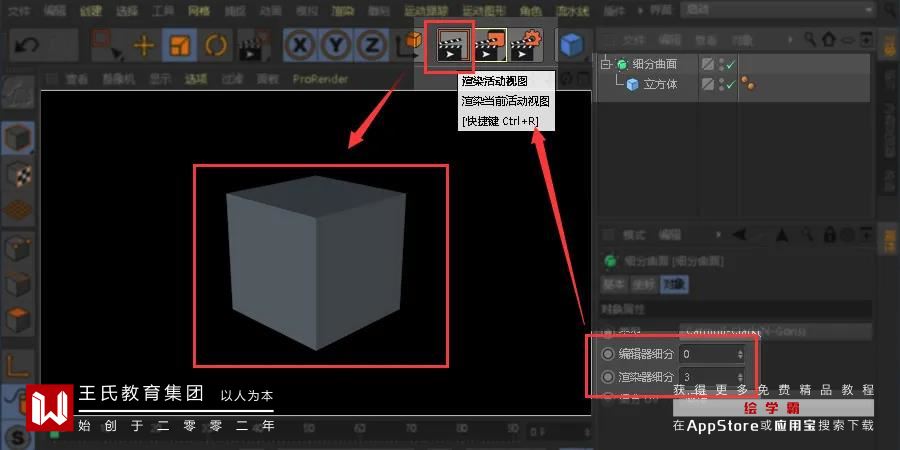The width and height of the screenshot is (900, 450).
Task: Click 渲染器细分 keyframe circle
Action: (607, 377)
